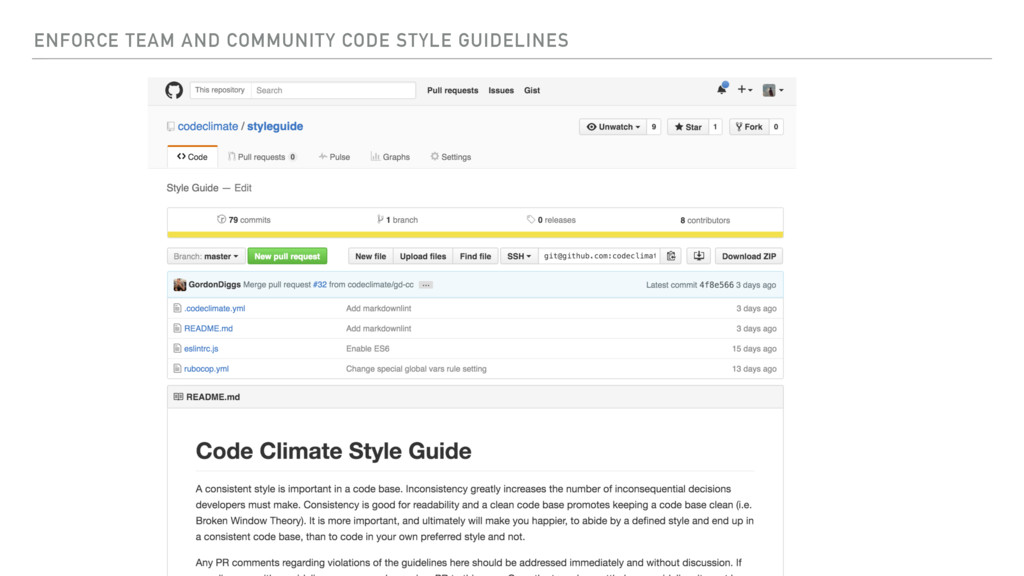Open Issues in top navigation
The width and height of the screenshot is (1024, 576).
(501, 90)
